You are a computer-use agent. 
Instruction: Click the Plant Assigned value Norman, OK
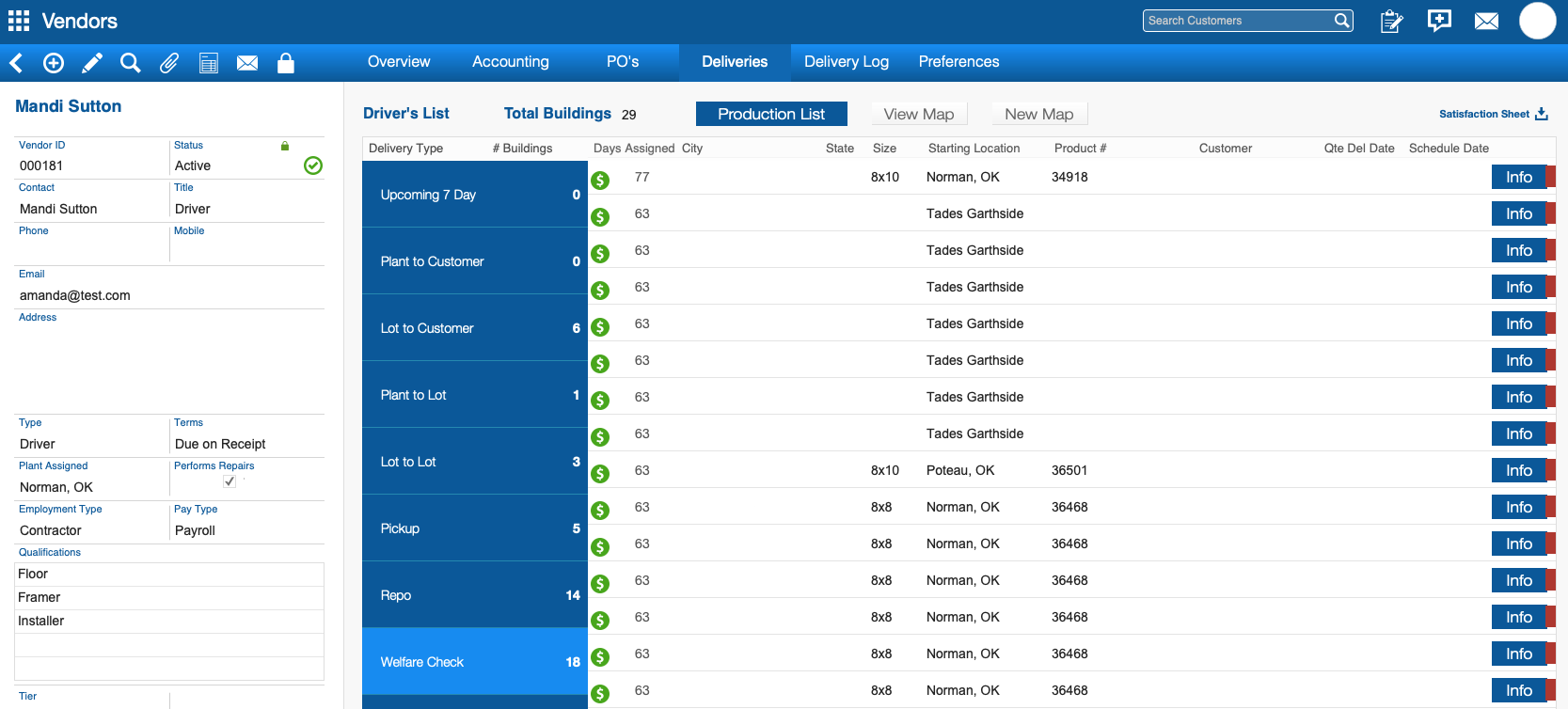pos(56,487)
